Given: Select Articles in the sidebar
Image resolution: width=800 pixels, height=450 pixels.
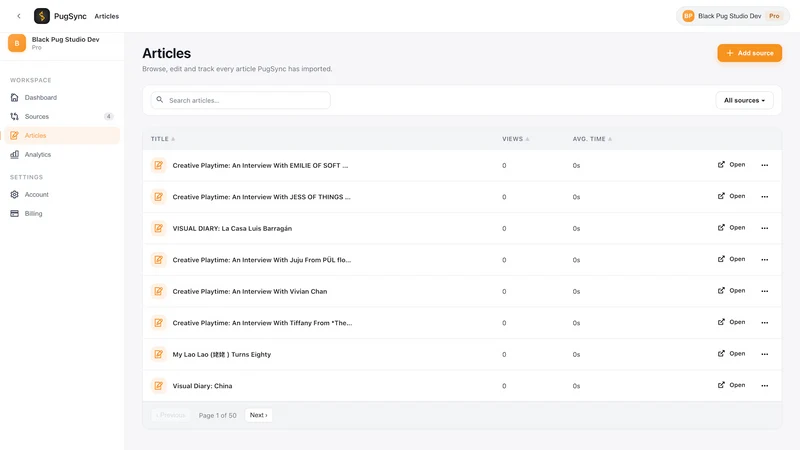Looking at the screenshot, I should point(62,135).
